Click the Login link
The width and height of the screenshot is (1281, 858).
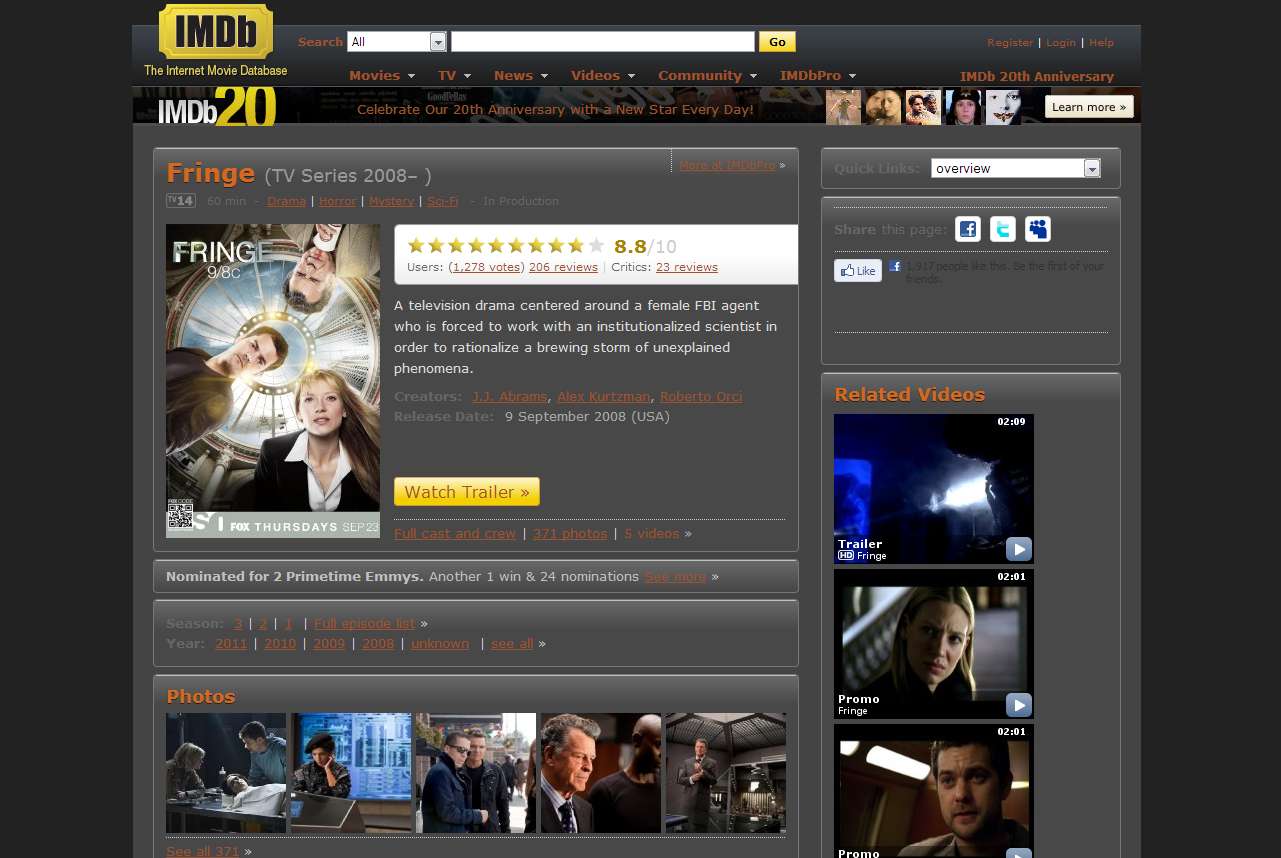click(x=1061, y=42)
